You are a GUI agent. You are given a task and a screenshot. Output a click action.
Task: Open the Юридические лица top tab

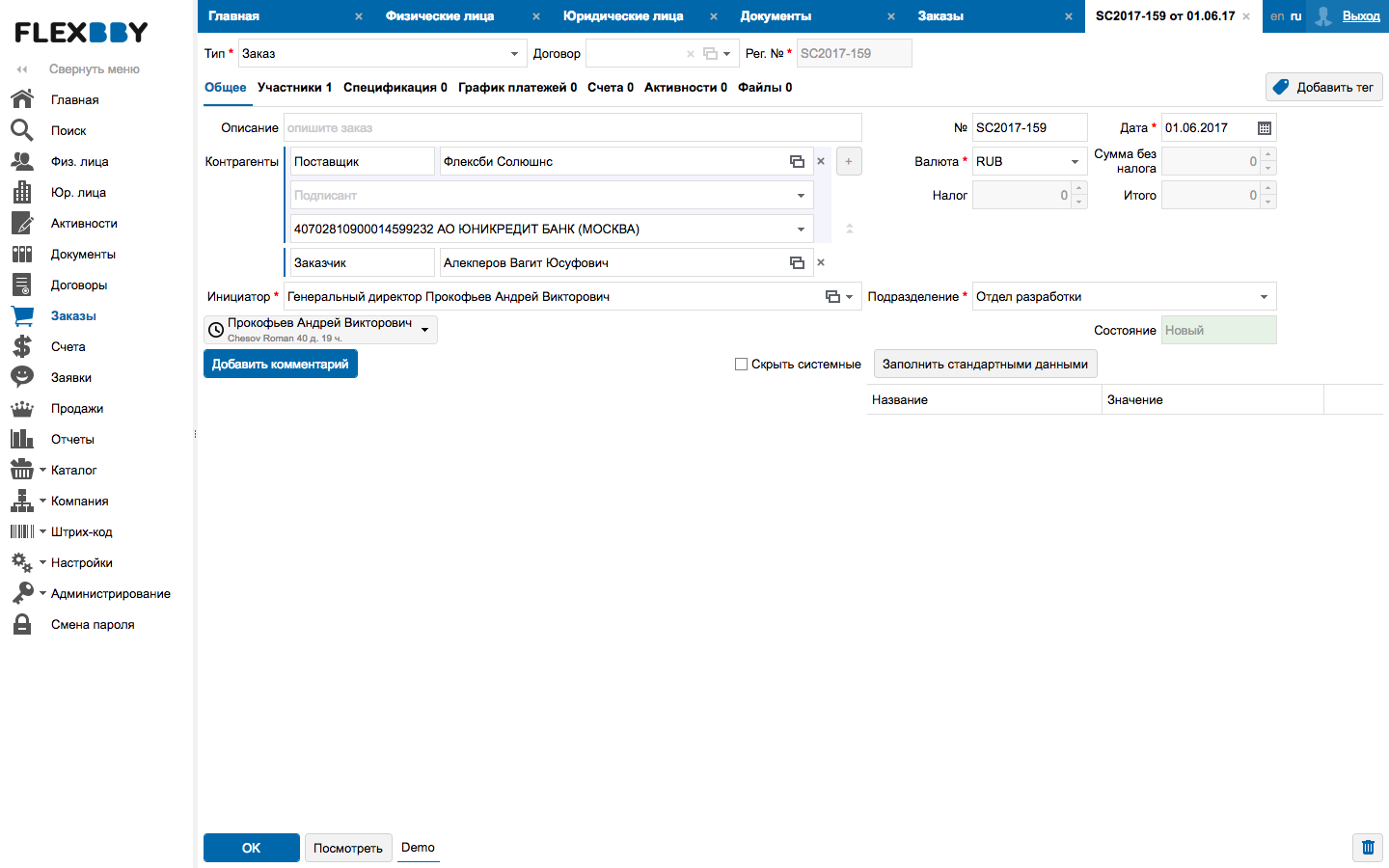tap(623, 16)
